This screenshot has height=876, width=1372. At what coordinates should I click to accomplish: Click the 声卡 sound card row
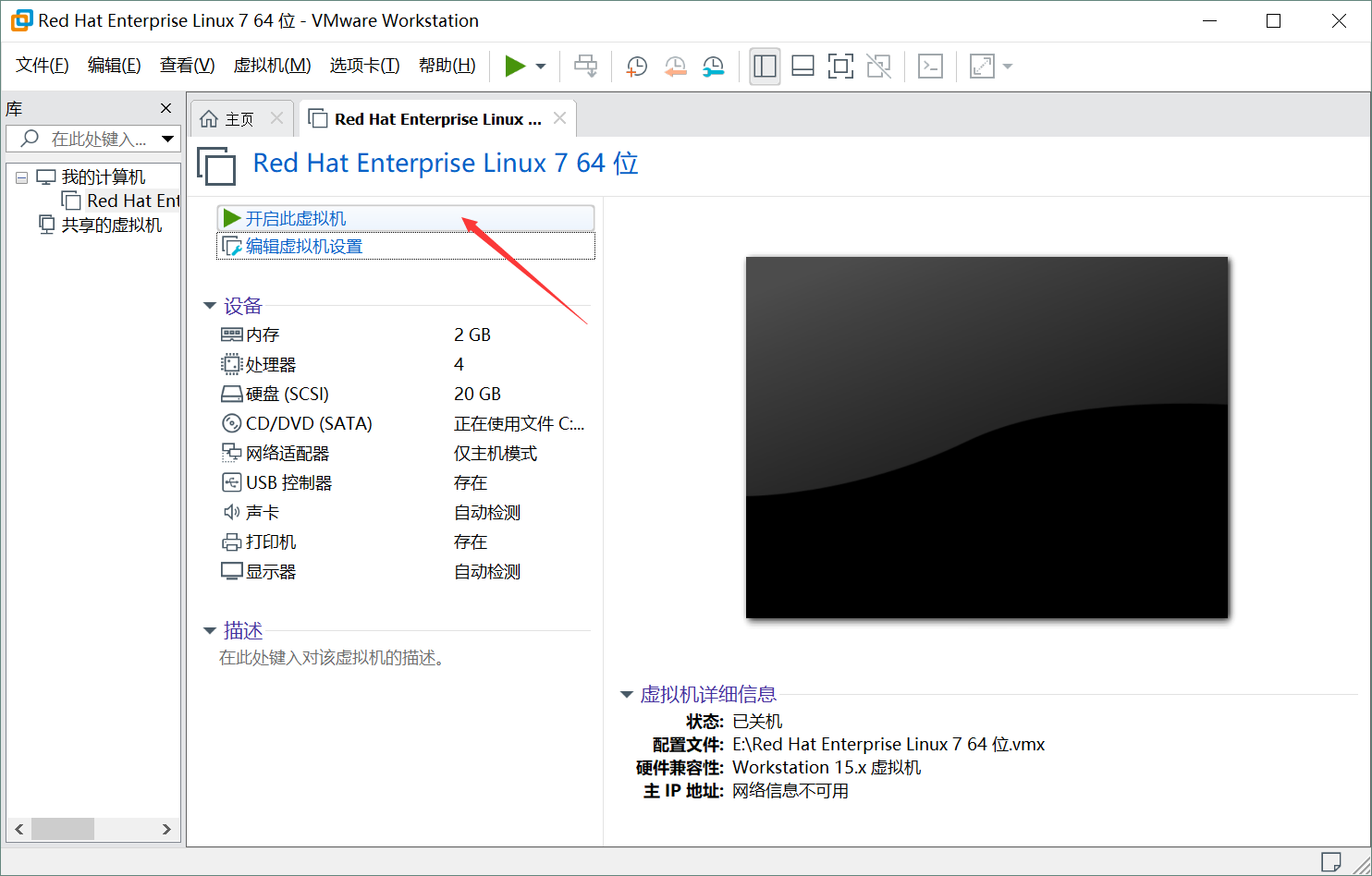point(405,512)
